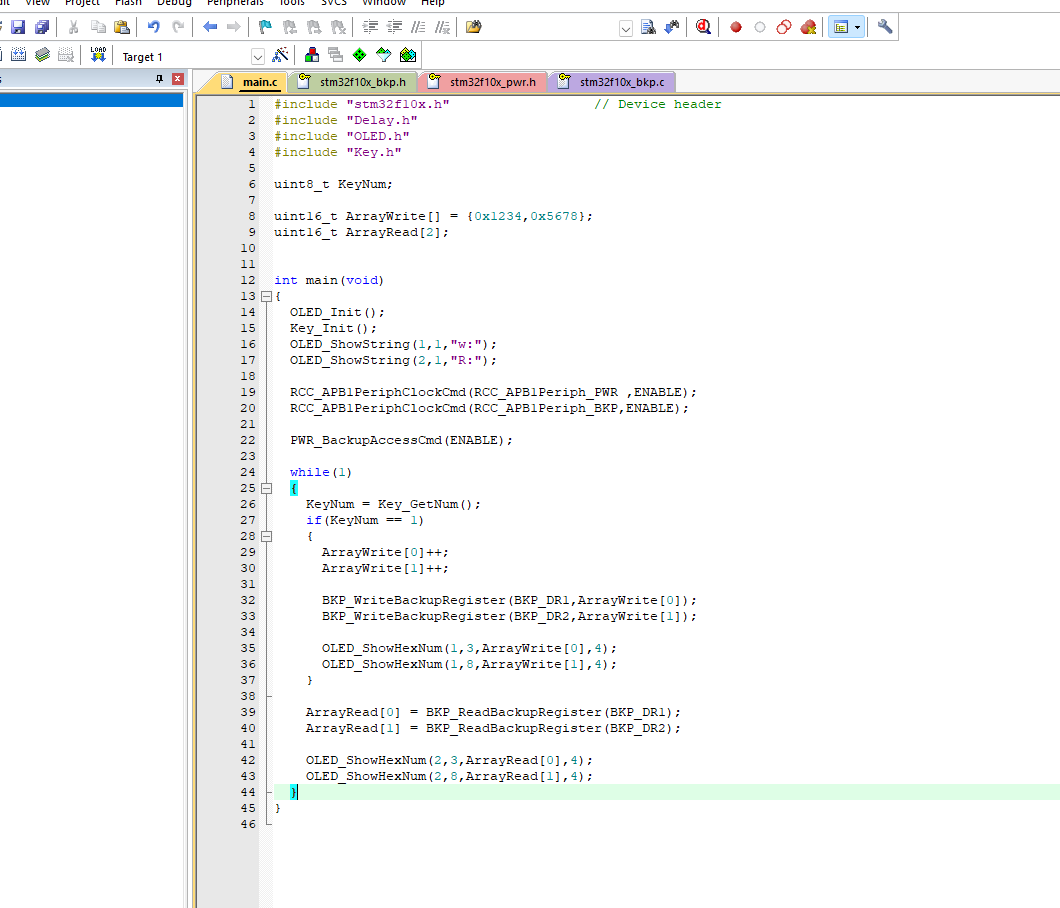Open Batch Build with the layers icon
Viewport: 1060px width, 908px height.
[x=43, y=55]
